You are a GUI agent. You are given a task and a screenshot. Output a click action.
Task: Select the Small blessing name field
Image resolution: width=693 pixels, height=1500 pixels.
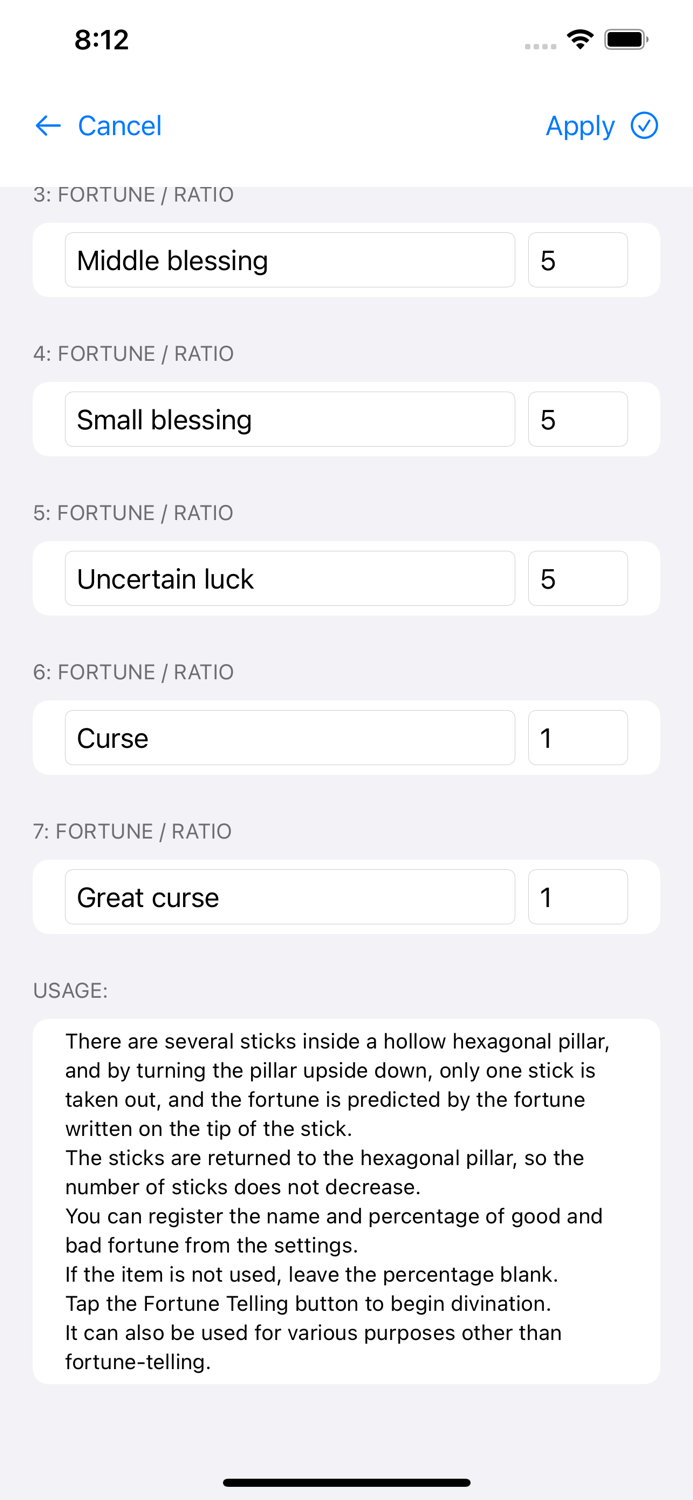coord(289,419)
